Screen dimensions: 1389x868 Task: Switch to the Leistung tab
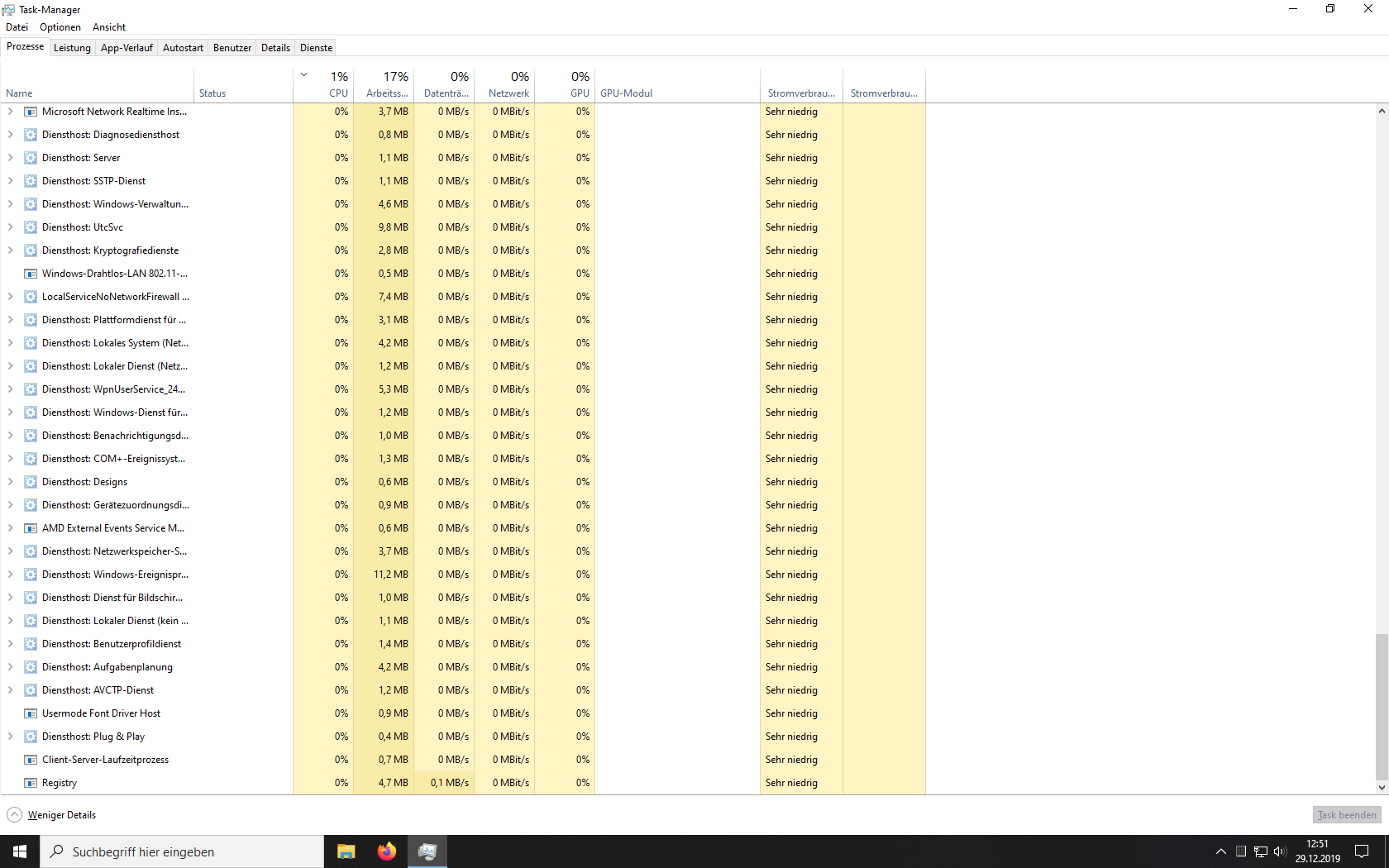(x=72, y=48)
